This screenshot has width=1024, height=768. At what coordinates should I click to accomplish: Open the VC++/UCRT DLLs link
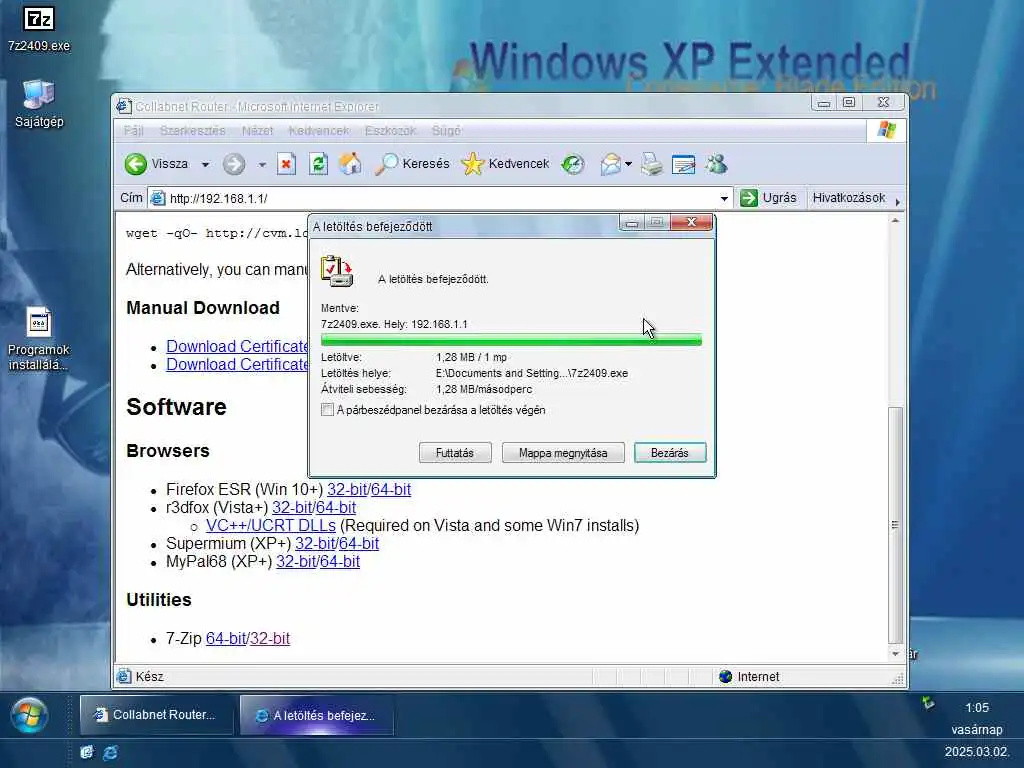270,526
